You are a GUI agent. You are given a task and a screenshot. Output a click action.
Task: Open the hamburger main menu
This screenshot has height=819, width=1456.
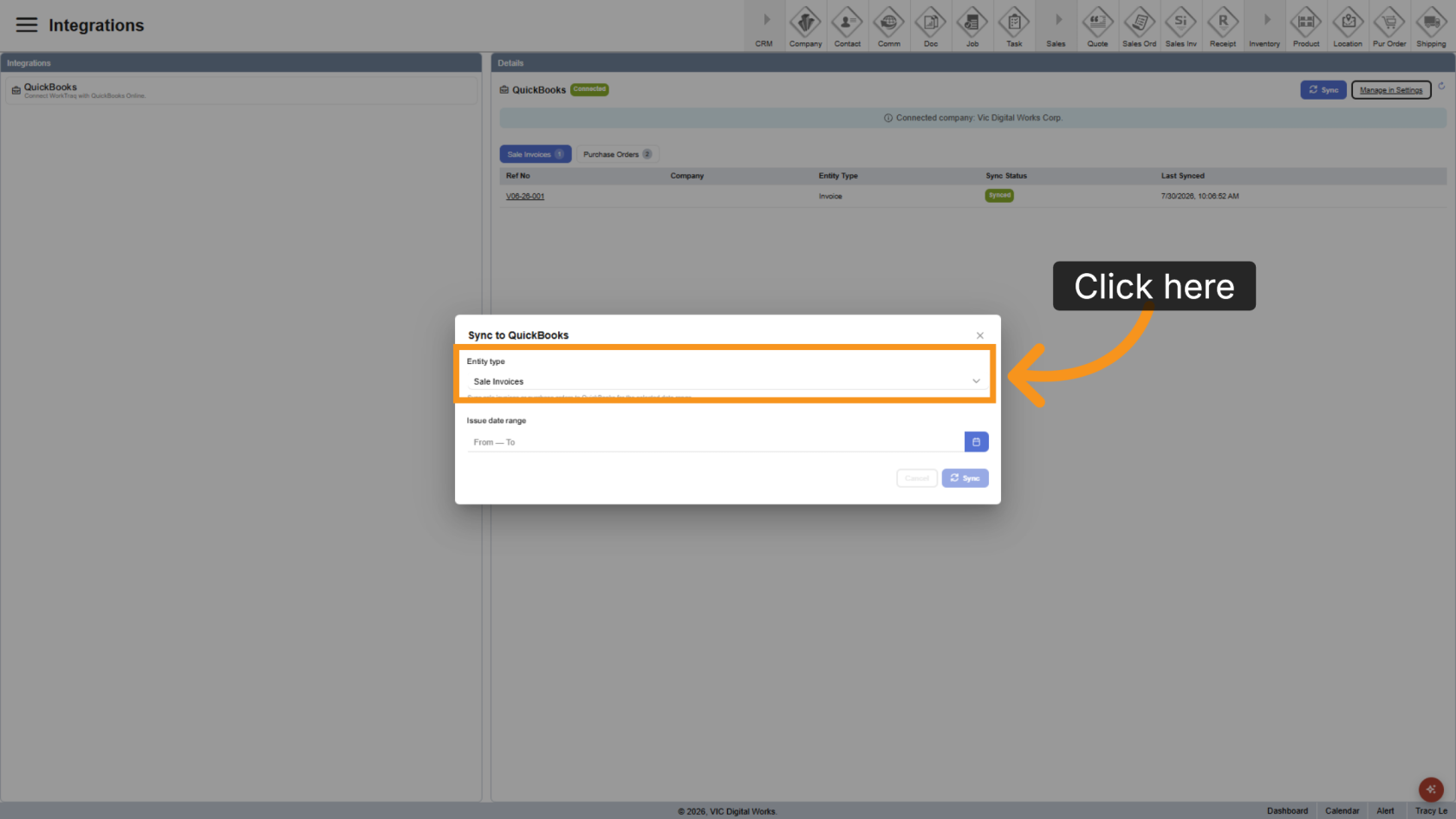click(27, 25)
